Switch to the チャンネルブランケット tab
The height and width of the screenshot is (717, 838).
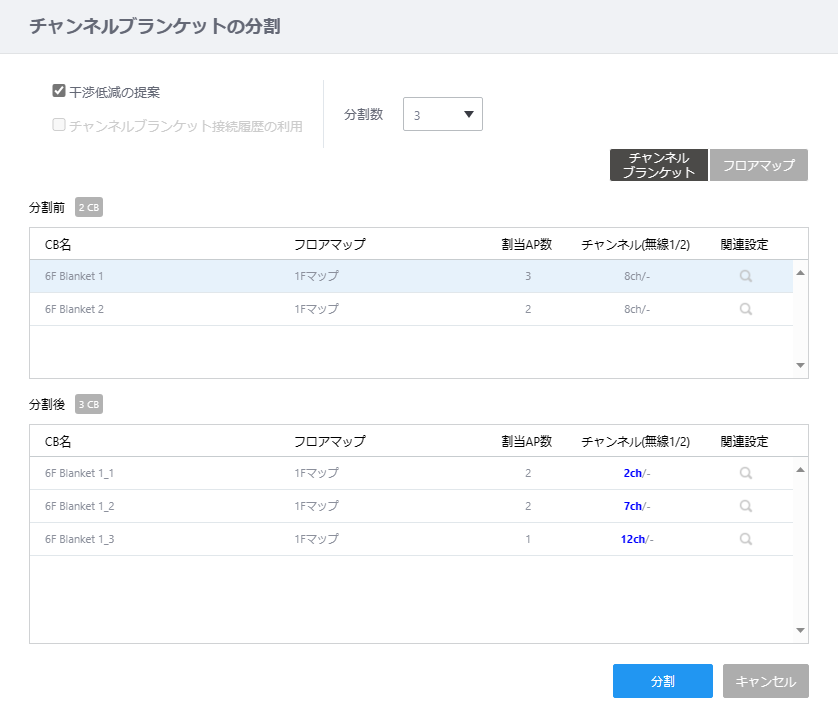point(658,165)
